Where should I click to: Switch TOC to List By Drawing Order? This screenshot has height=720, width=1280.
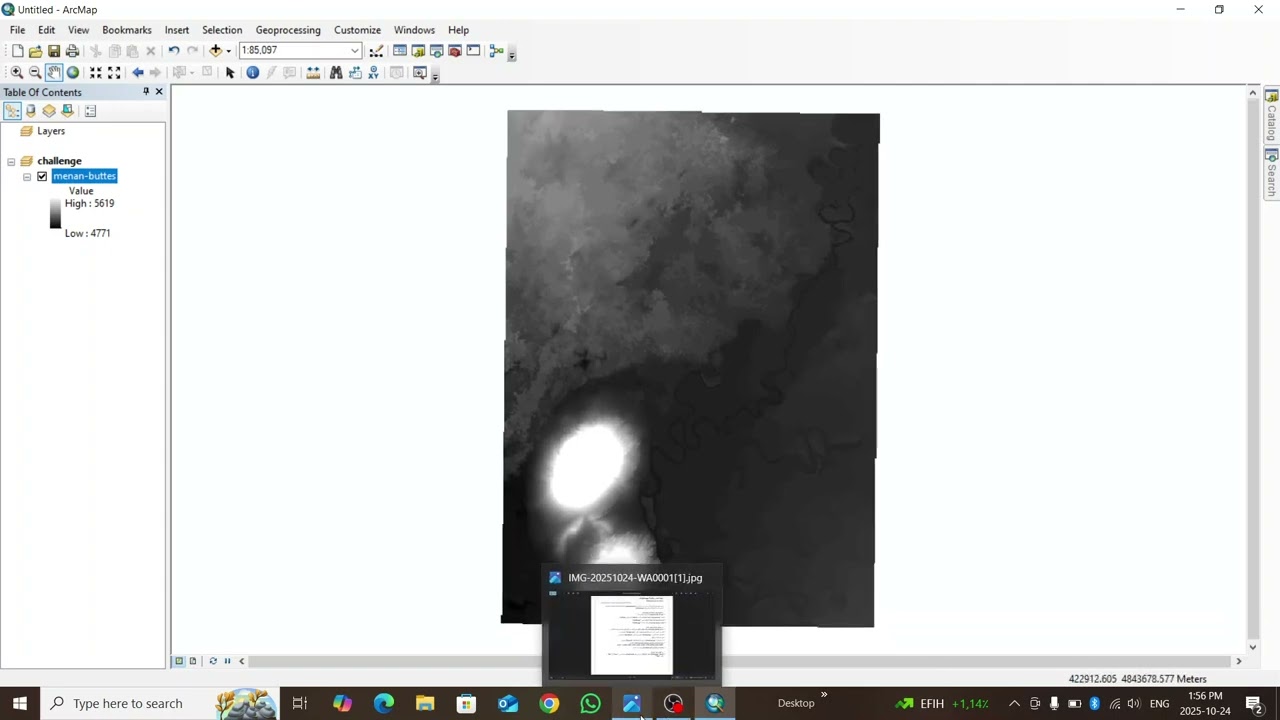coord(12,111)
